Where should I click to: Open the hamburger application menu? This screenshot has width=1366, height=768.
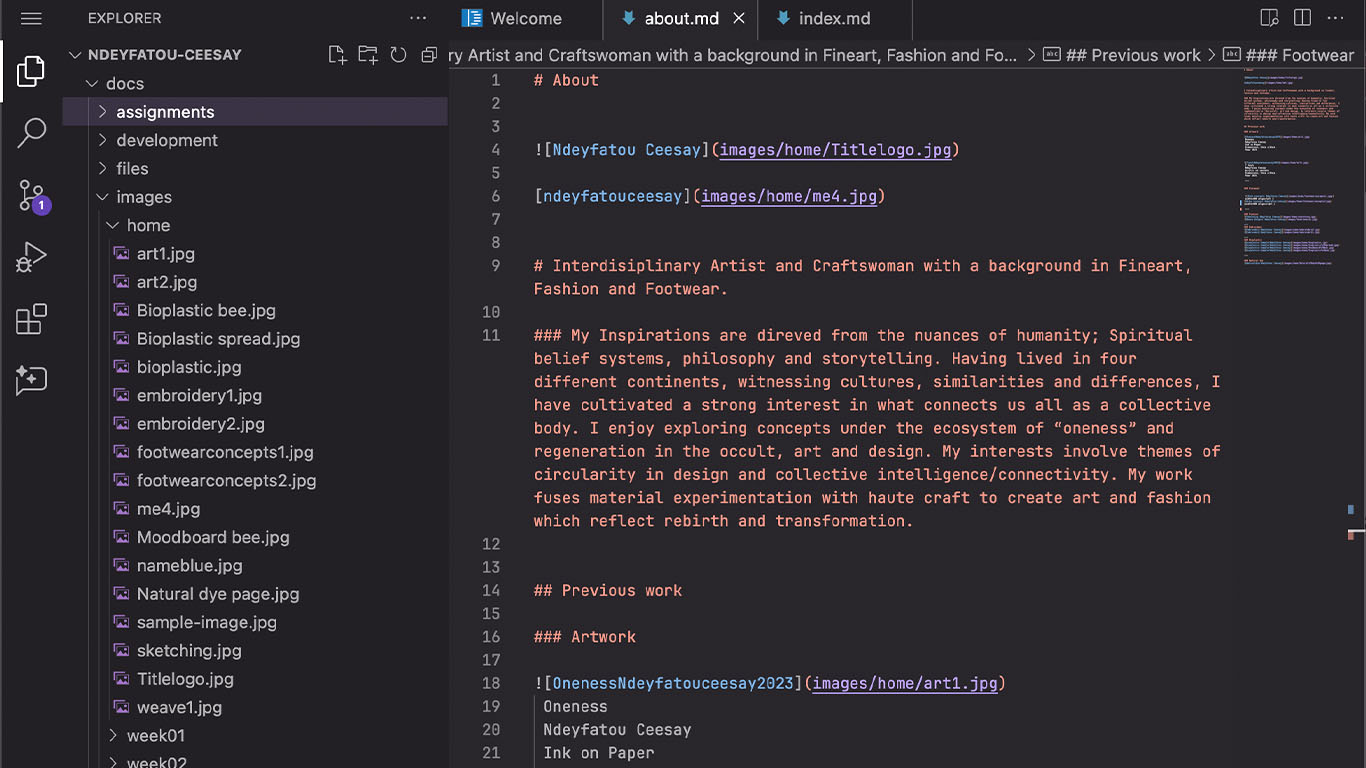(x=31, y=18)
